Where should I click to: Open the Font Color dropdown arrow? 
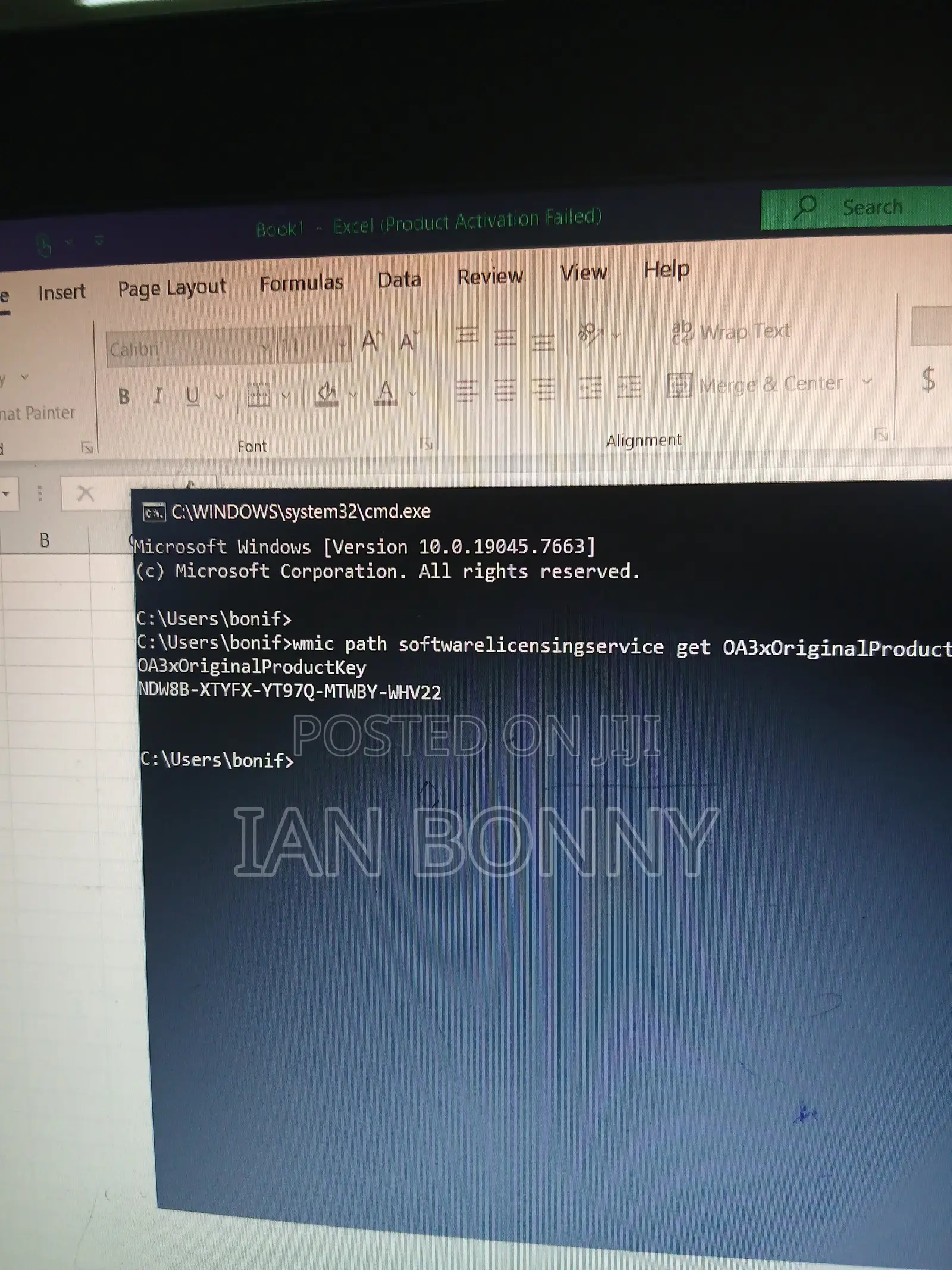pyautogui.click(x=413, y=393)
